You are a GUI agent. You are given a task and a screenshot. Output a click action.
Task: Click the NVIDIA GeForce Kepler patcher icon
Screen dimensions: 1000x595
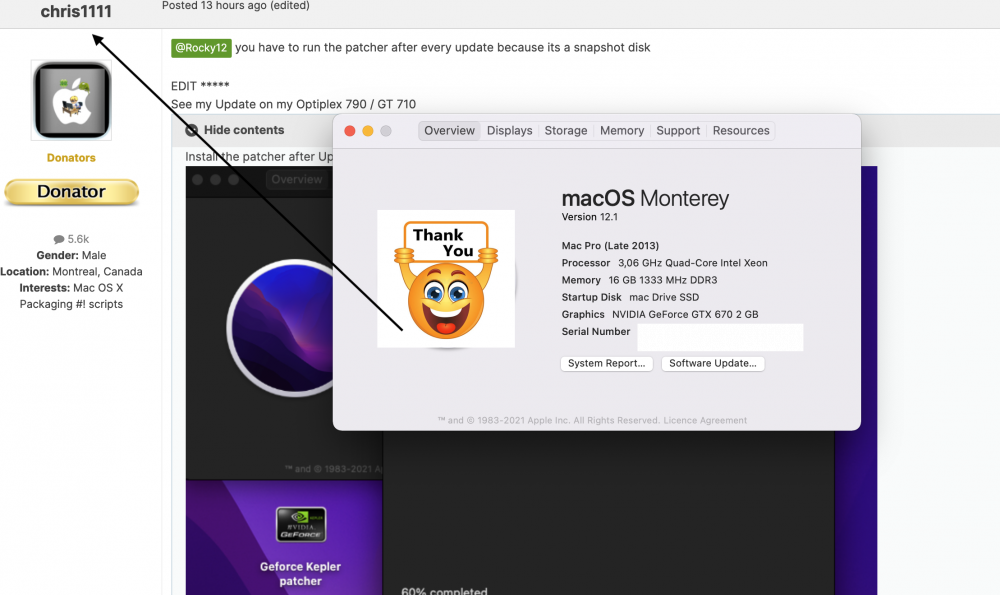(300, 524)
